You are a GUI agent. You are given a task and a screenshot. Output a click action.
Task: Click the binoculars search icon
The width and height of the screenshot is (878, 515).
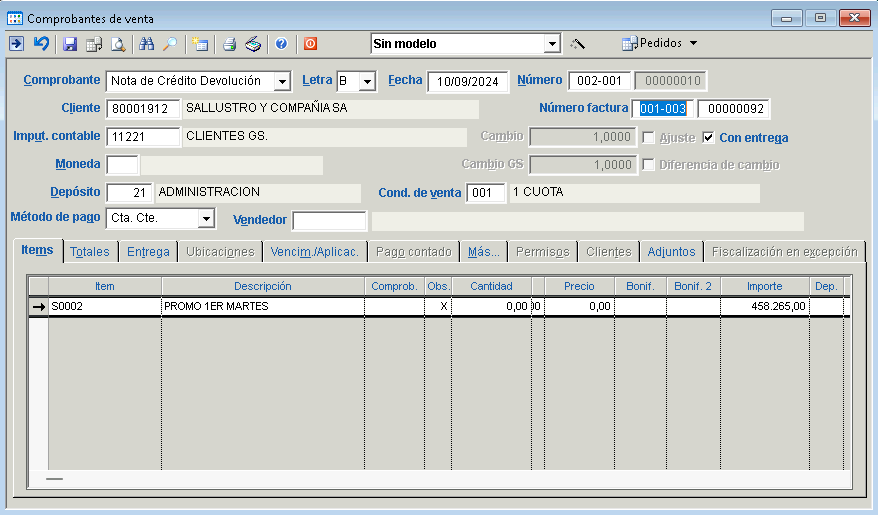(x=147, y=44)
